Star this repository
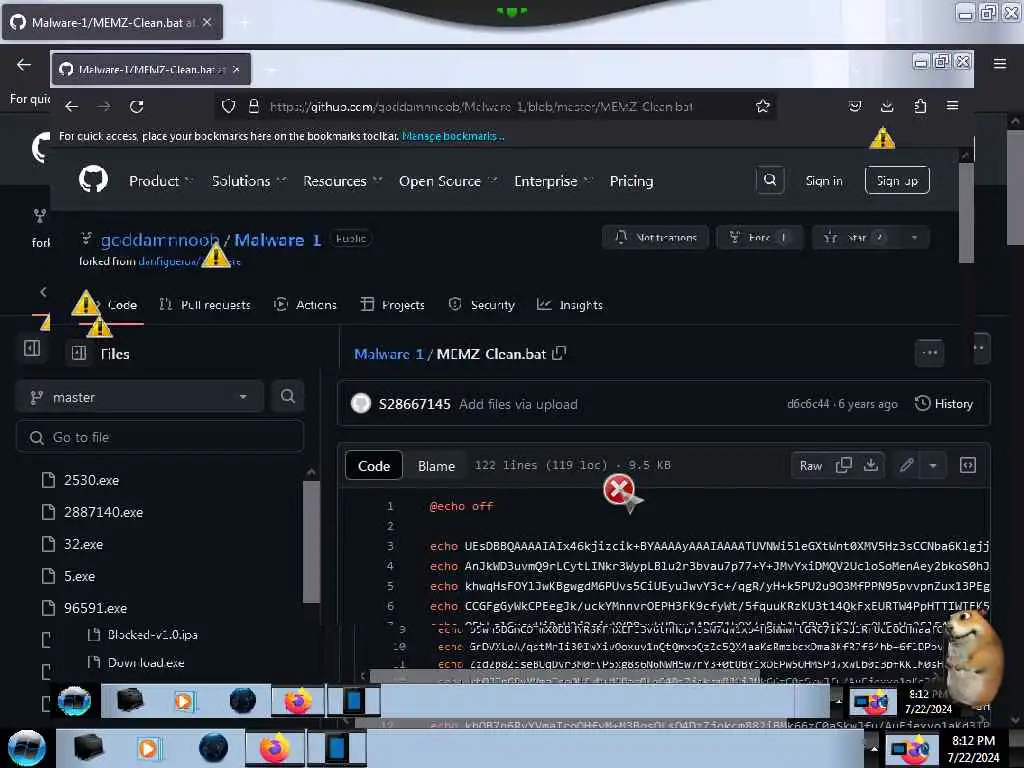Image resolution: width=1024 pixels, height=768 pixels. (856, 237)
